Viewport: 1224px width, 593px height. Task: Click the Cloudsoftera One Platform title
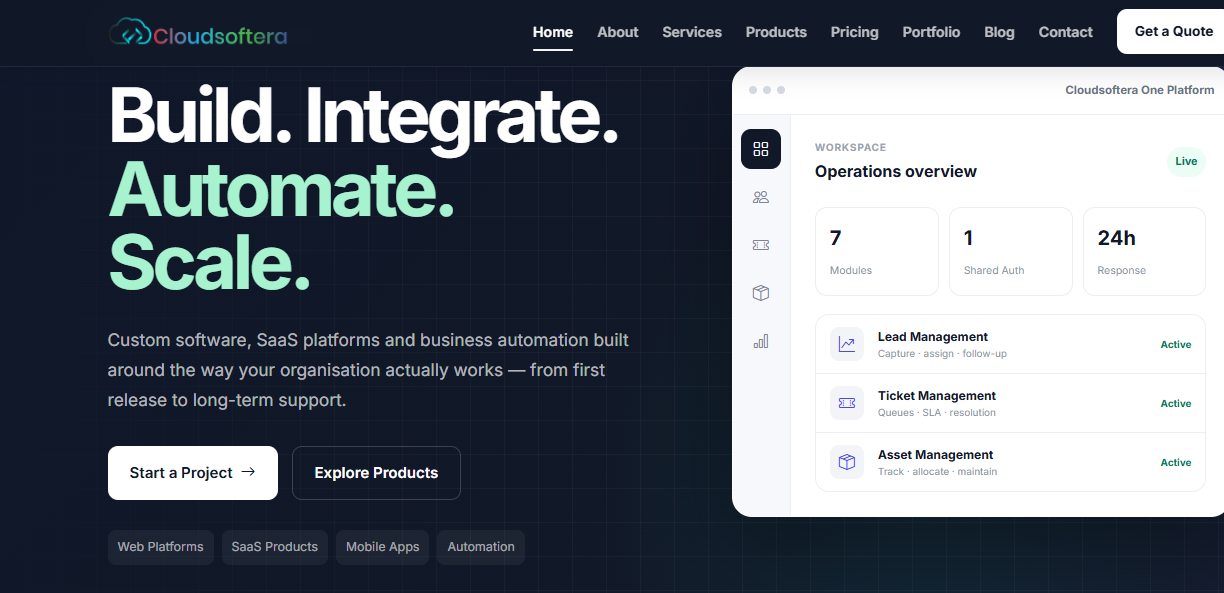[1140, 90]
